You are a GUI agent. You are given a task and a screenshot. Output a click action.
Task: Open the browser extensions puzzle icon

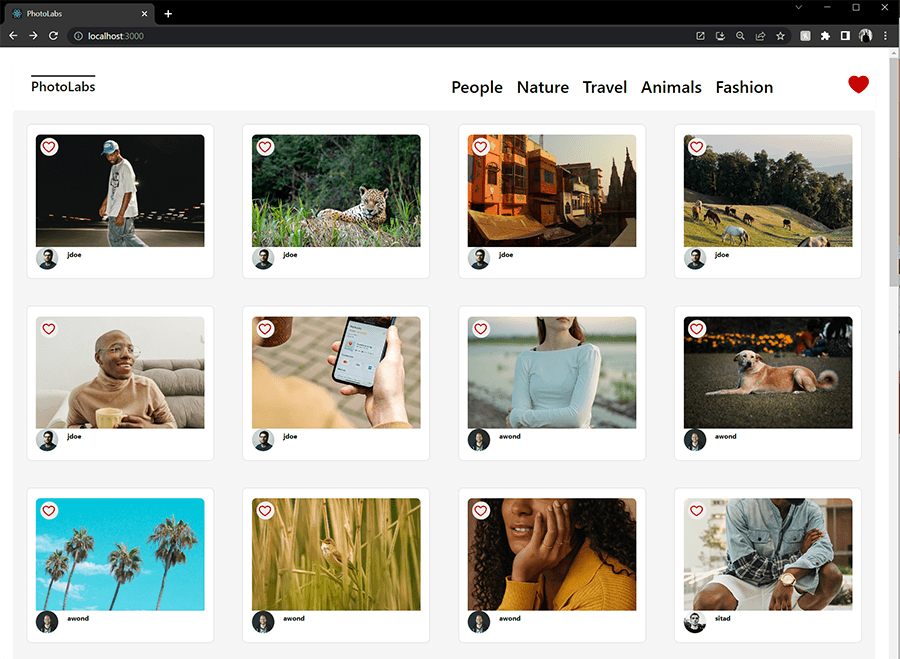pos(824,35)
